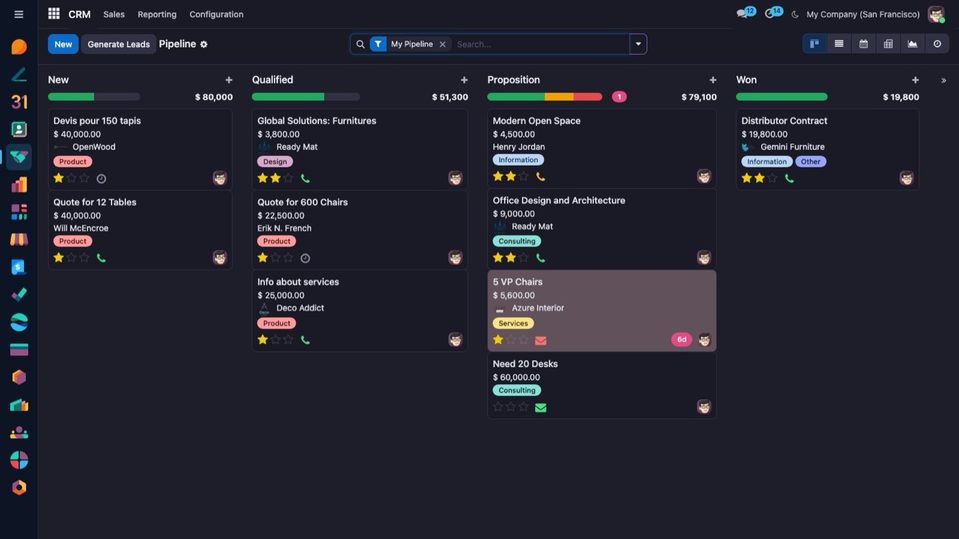Click the Pipeline settings gear icon
The image size is (959, 539).
(x=204, y=44)
